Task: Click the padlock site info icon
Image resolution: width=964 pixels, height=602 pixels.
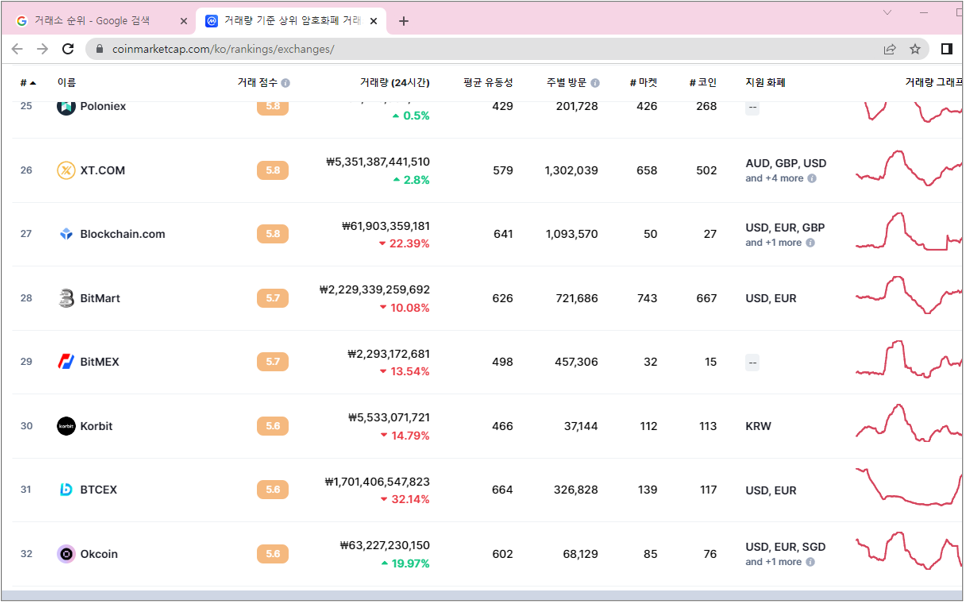Action: pos(100,49)
